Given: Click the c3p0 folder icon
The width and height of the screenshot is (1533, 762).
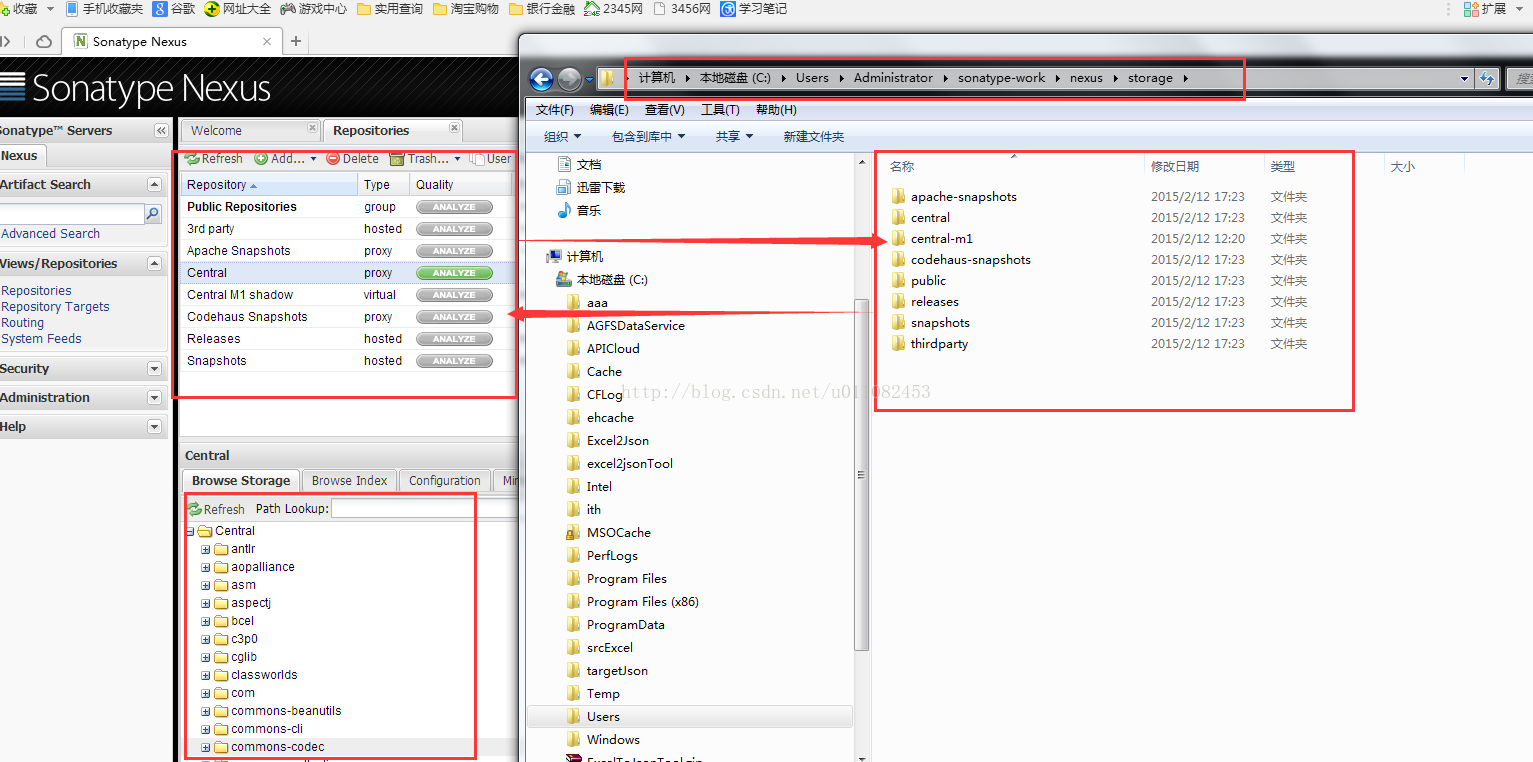Looking at the screenshot, I should pyautogui.click(x=221, y=639).
